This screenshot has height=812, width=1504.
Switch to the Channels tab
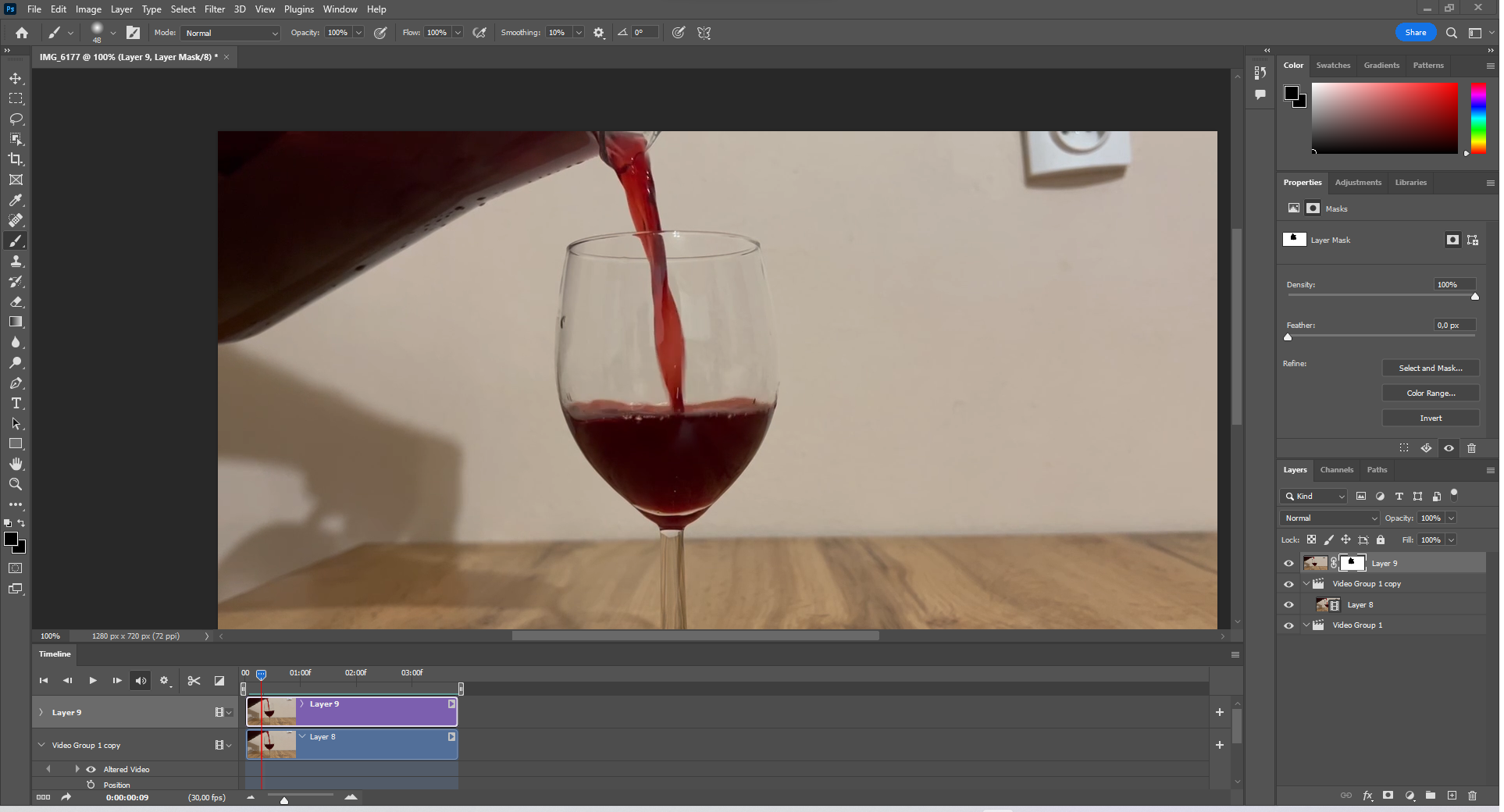pyautogui.click(x=1337, y=470)
